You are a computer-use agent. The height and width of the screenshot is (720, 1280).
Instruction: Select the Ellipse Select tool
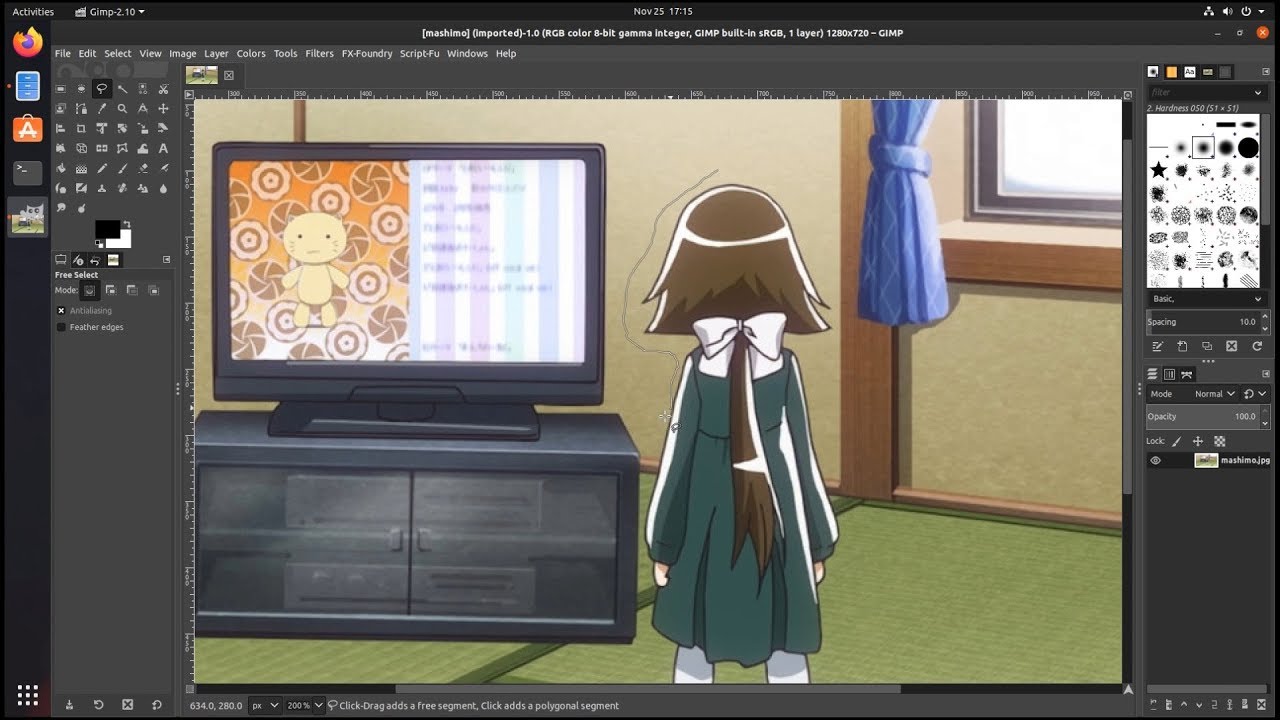click(x=81, y=89)
